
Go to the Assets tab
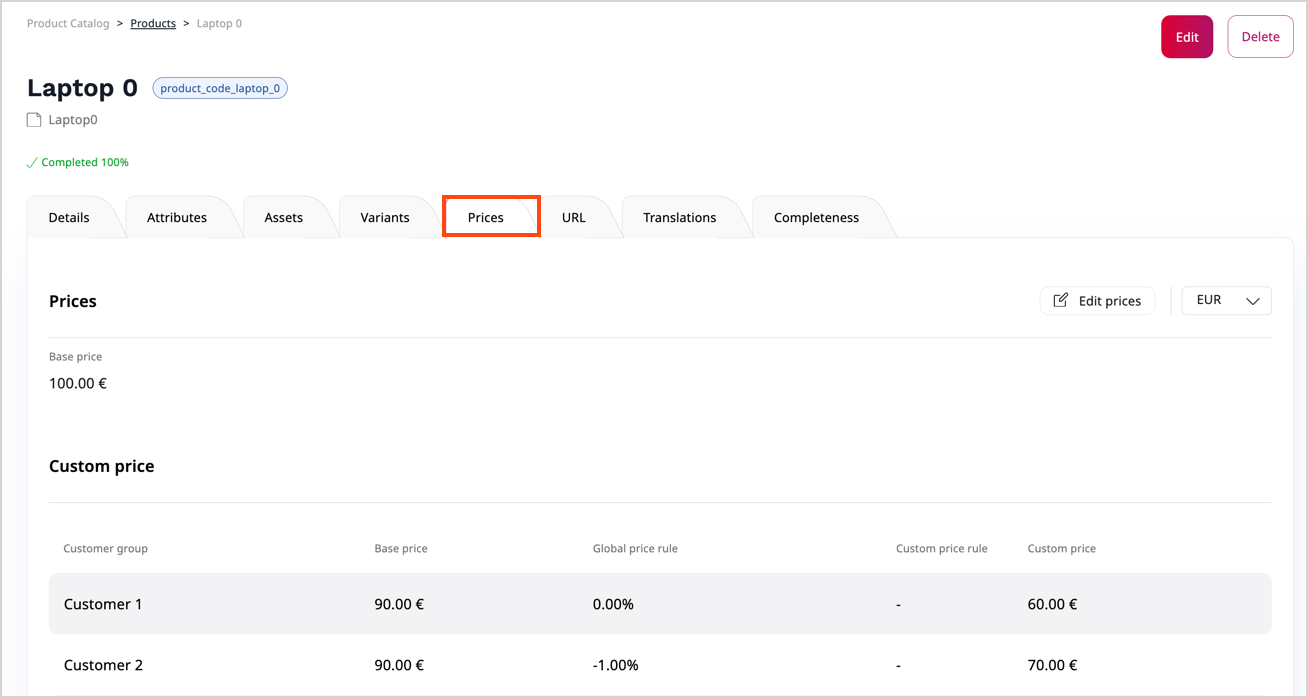tap(283, 217)
